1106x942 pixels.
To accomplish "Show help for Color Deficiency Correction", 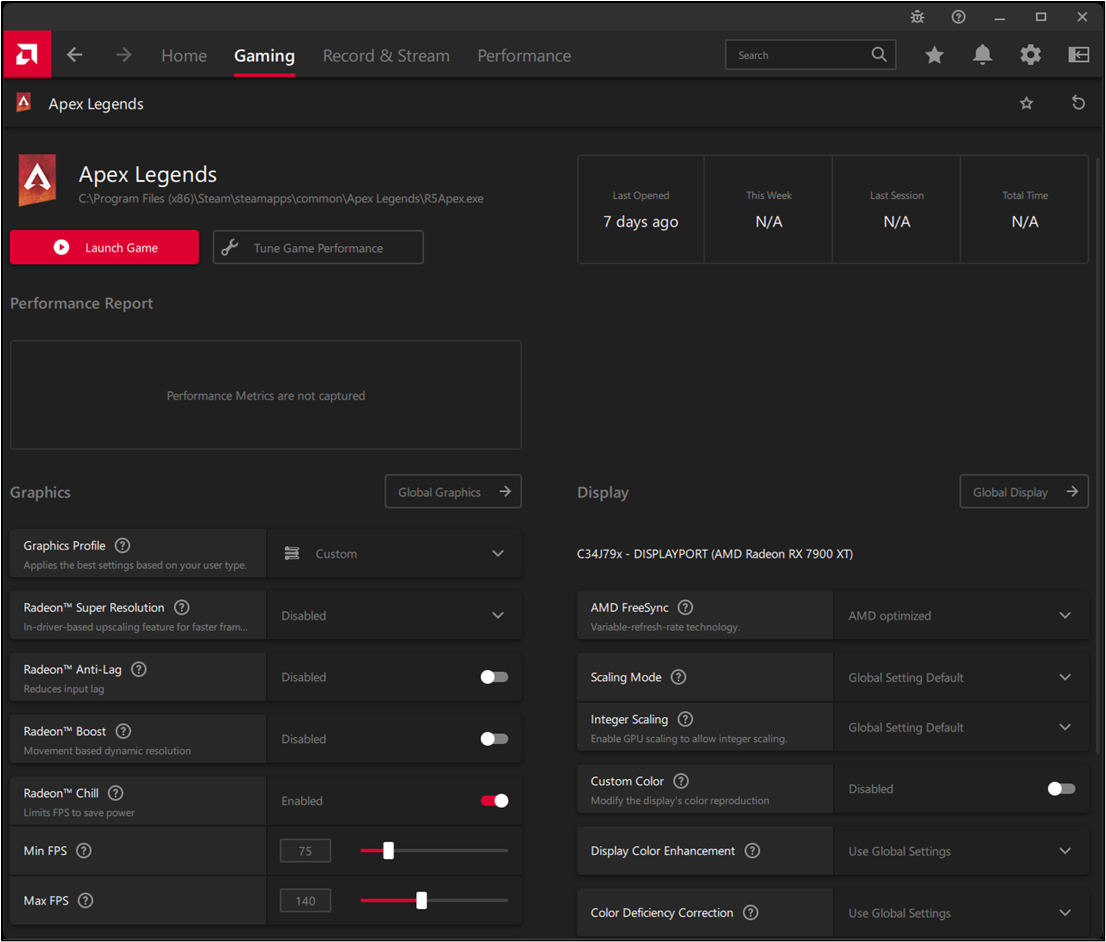I will [x=751, y=913].
